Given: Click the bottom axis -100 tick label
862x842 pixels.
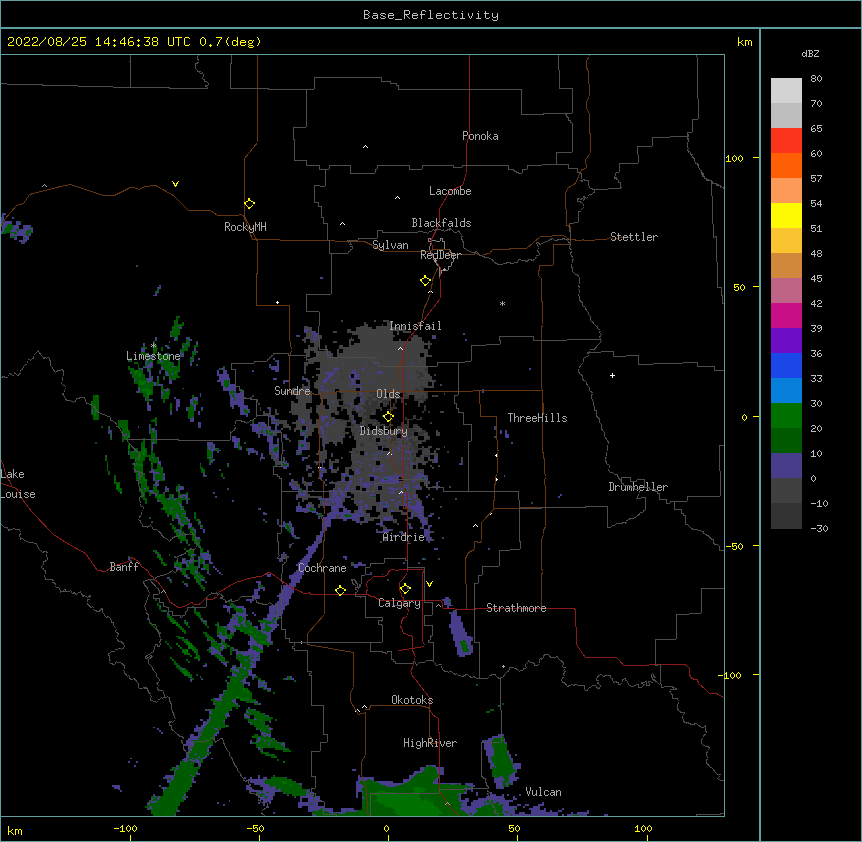Looking at the screenshot, I should tap(125, 828).
